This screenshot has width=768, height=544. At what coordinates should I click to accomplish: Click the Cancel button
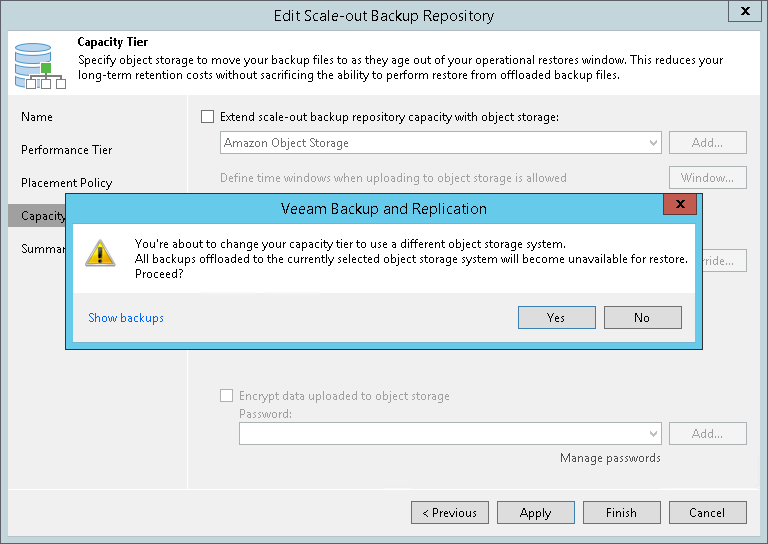pyautogui.click(x=708, y=513)
